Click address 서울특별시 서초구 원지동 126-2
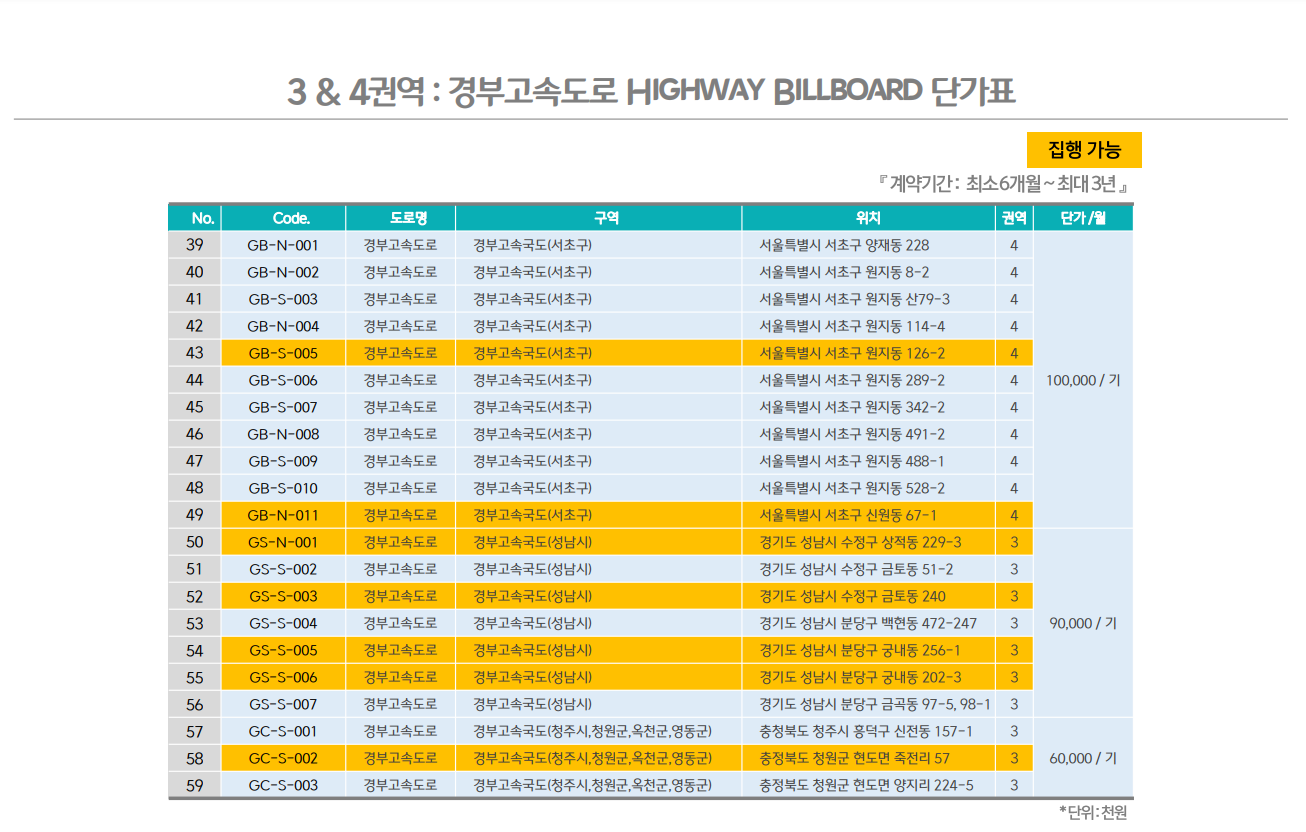The height and width of the screenshot is (832, 1306). [852, 353]
